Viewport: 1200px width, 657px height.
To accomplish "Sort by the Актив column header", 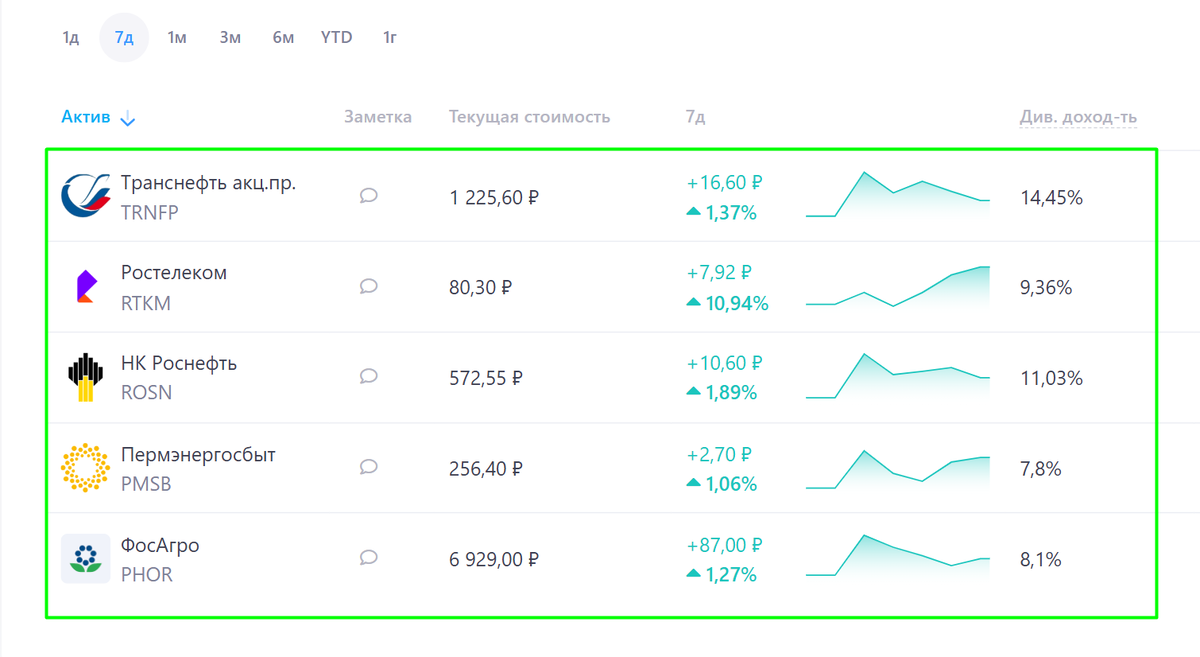I will tap(86, 117).
